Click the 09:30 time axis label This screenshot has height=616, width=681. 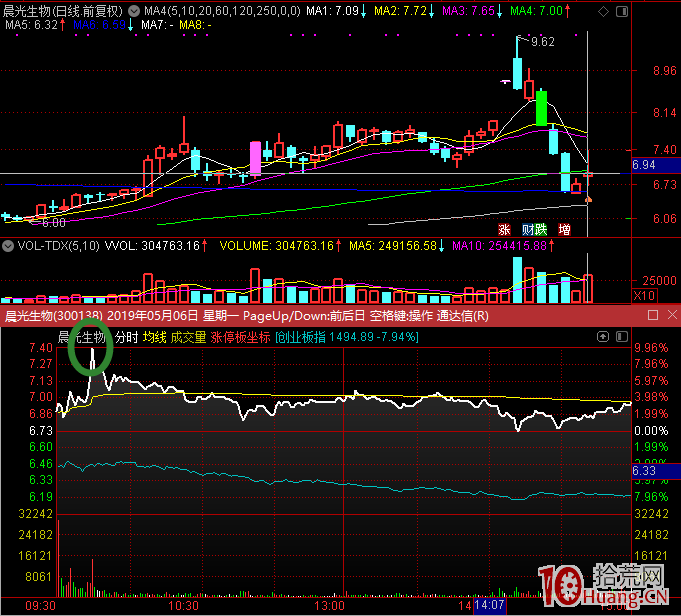(40, 606)
